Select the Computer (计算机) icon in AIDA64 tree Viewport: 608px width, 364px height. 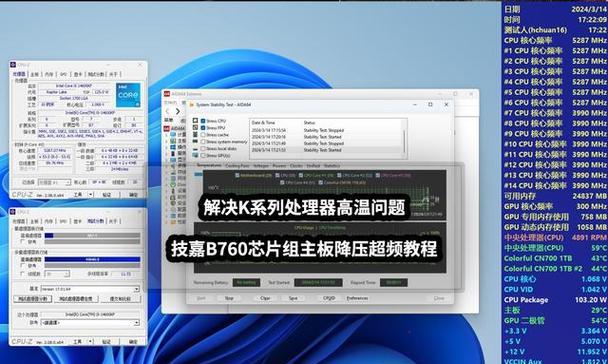pos(173,135)
